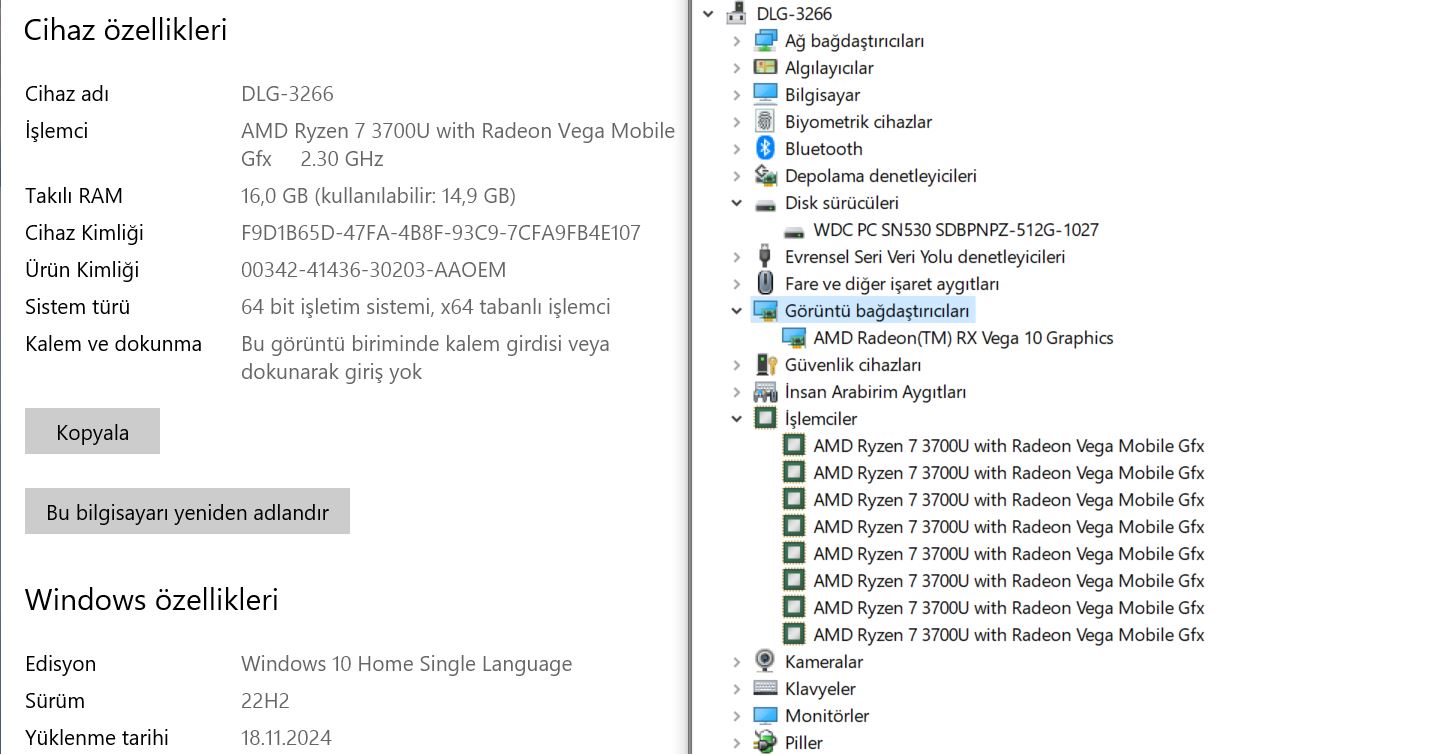Click 64 bit işletim sistemi system type text

tap(426, 307)
